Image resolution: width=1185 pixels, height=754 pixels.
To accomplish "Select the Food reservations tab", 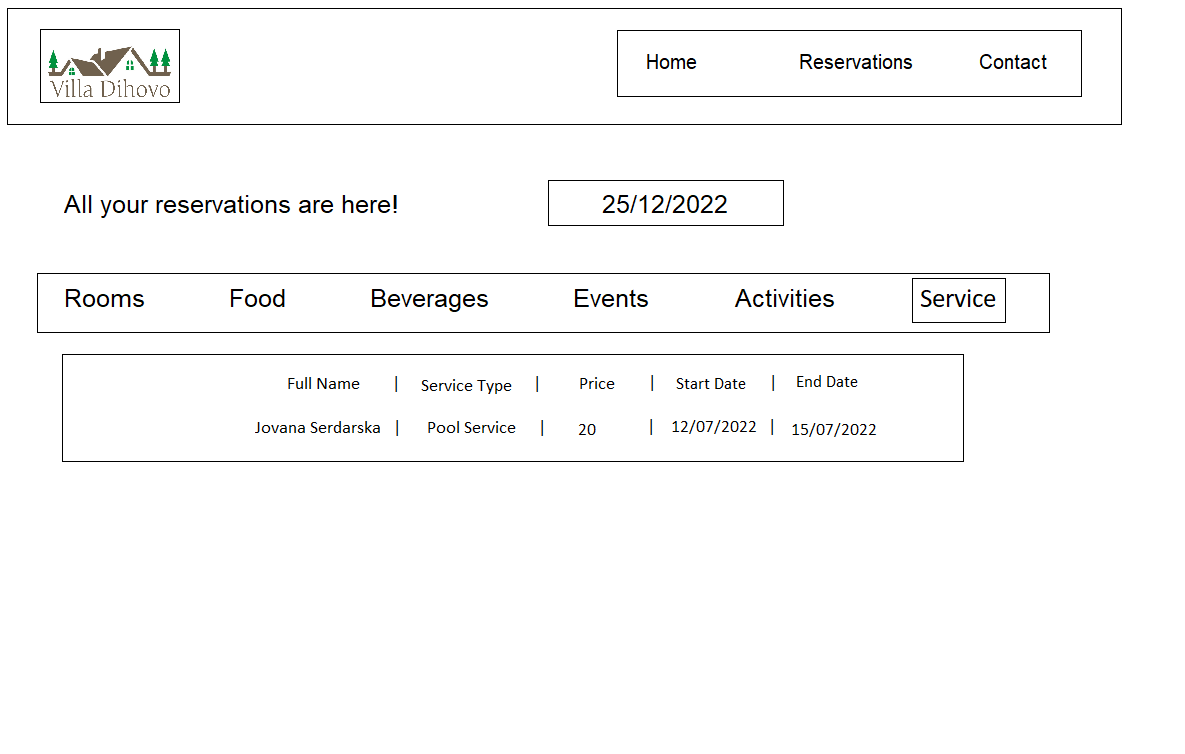I will [x=257, y=299].
